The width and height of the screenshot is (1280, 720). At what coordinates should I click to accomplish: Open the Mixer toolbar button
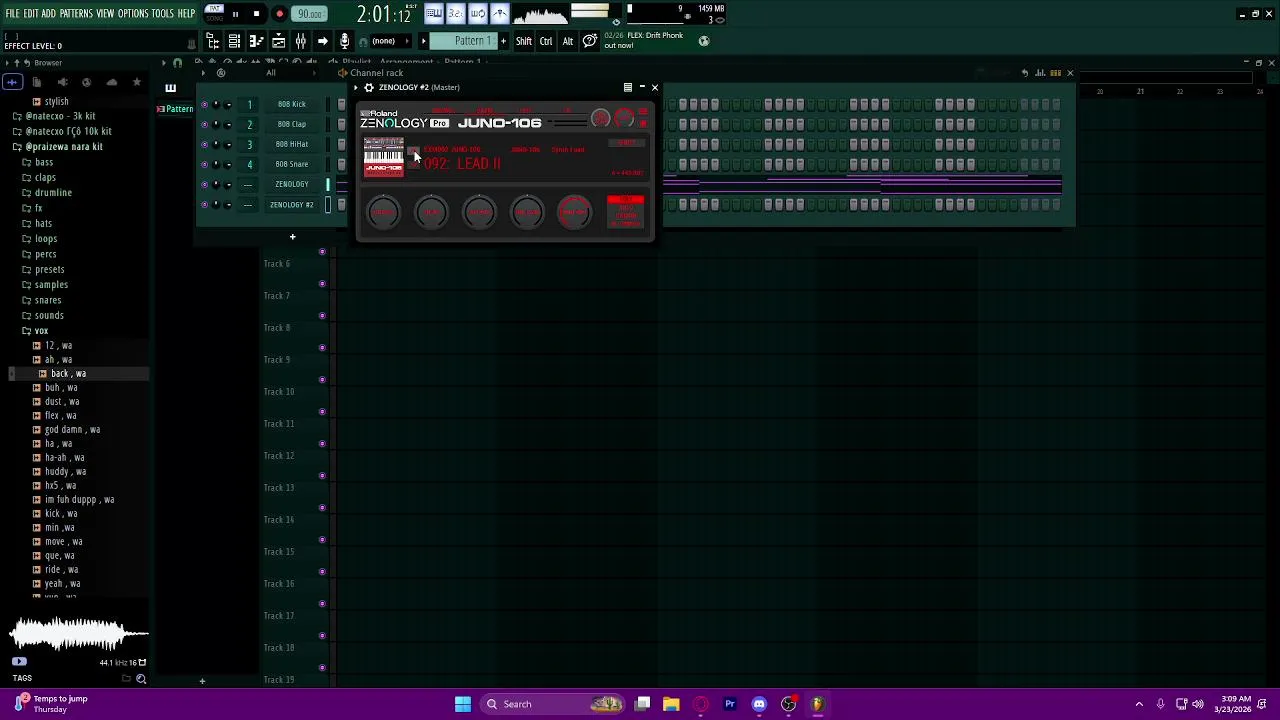[300, 41]
